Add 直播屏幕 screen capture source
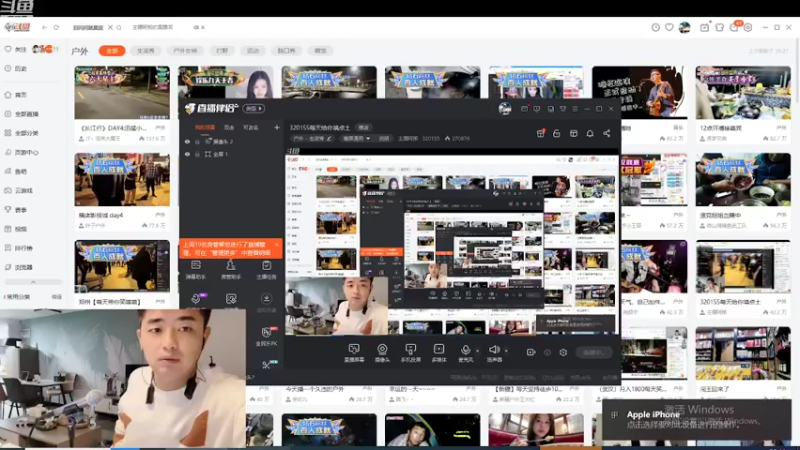This screenshot has height=450, width=800. click(x=354, y=353)
